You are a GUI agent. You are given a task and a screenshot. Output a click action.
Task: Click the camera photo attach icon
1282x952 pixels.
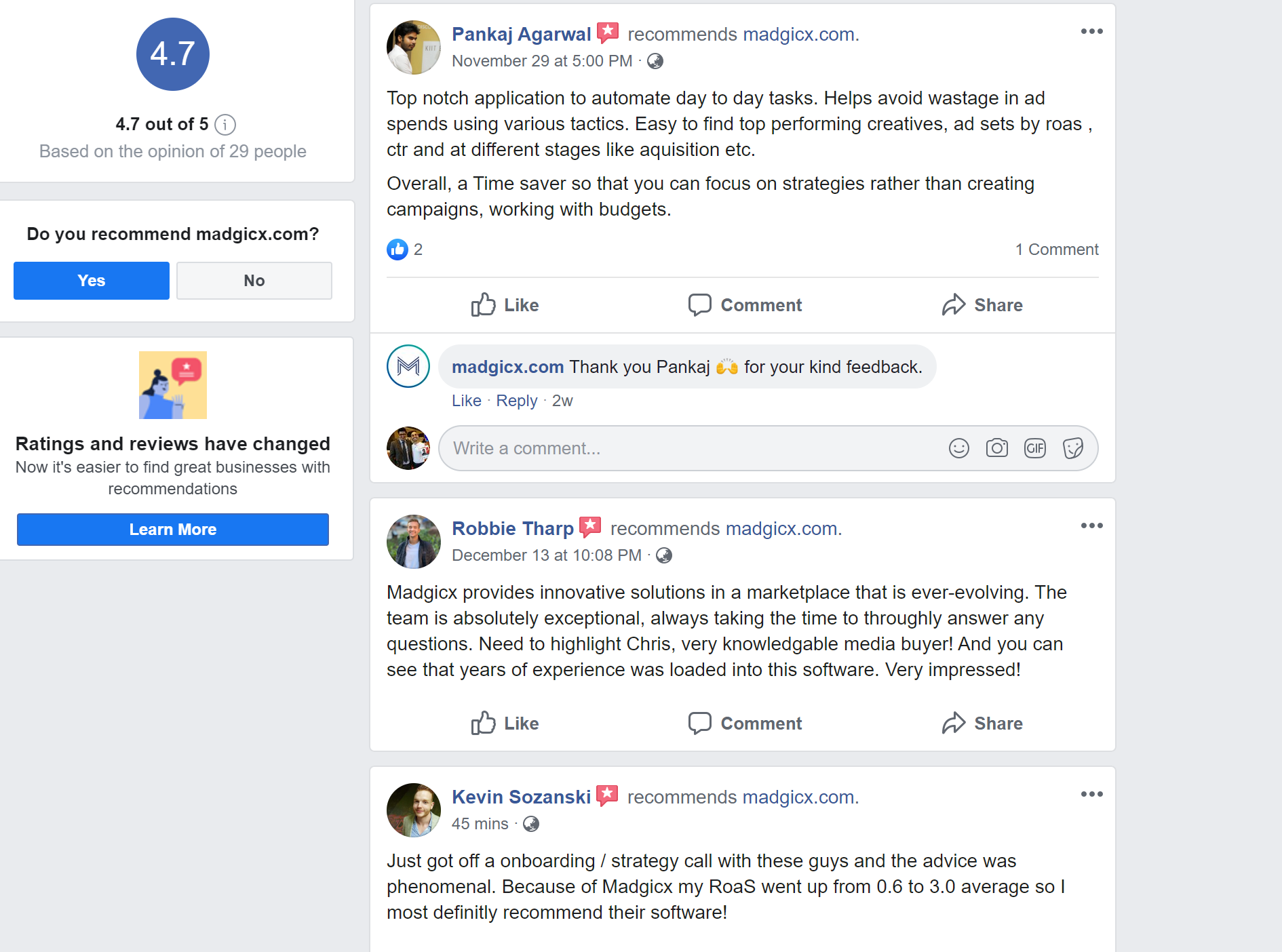point(996,448)
